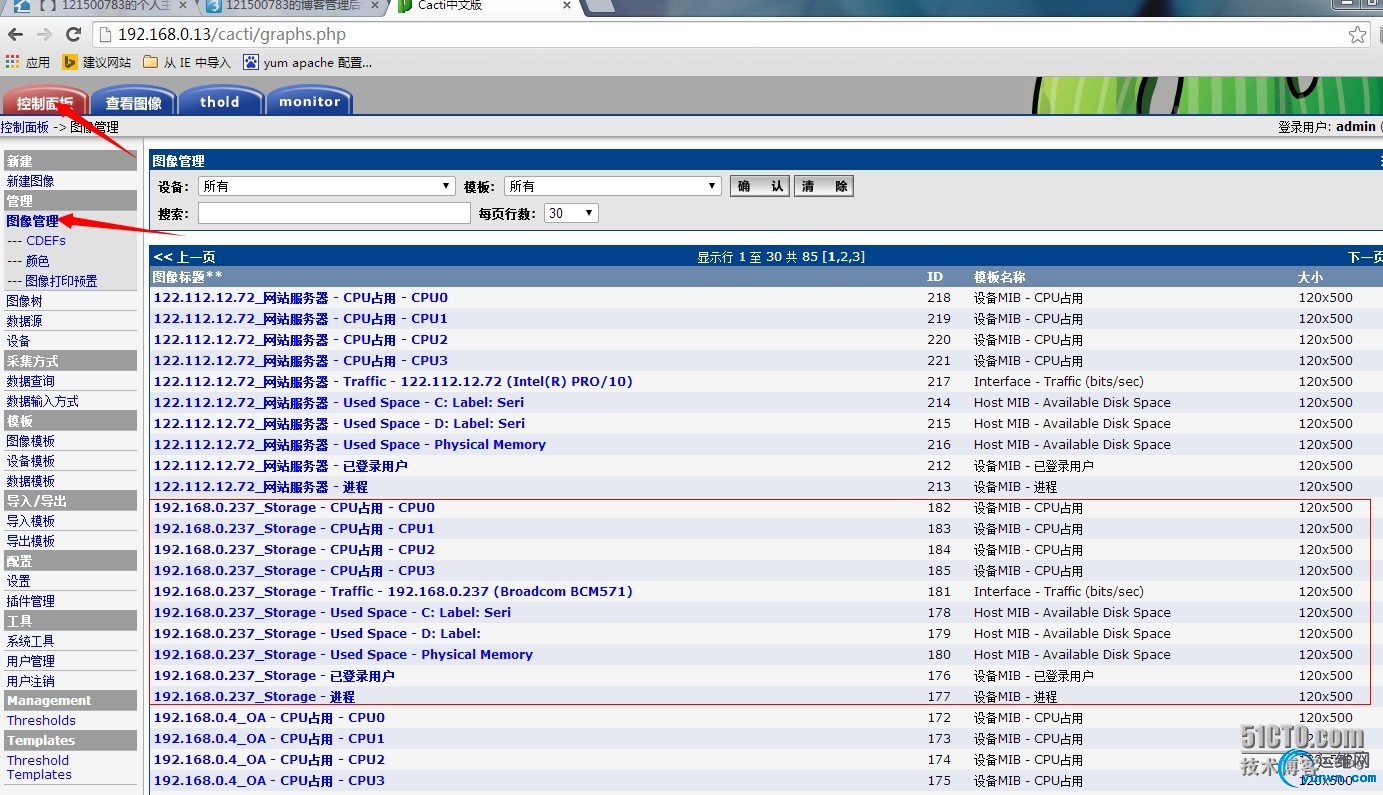Go to the << 上一页 previous page

click(184, 257)
